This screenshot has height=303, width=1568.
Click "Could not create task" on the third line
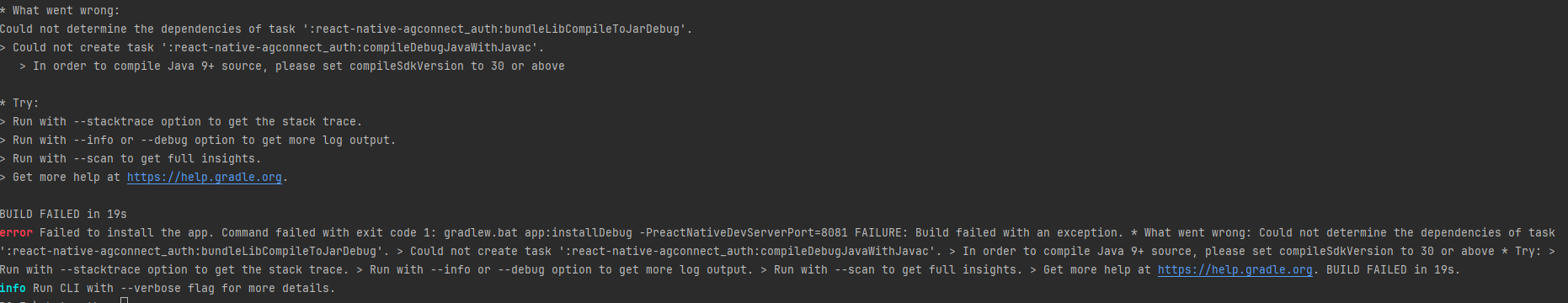pos(83,48)
